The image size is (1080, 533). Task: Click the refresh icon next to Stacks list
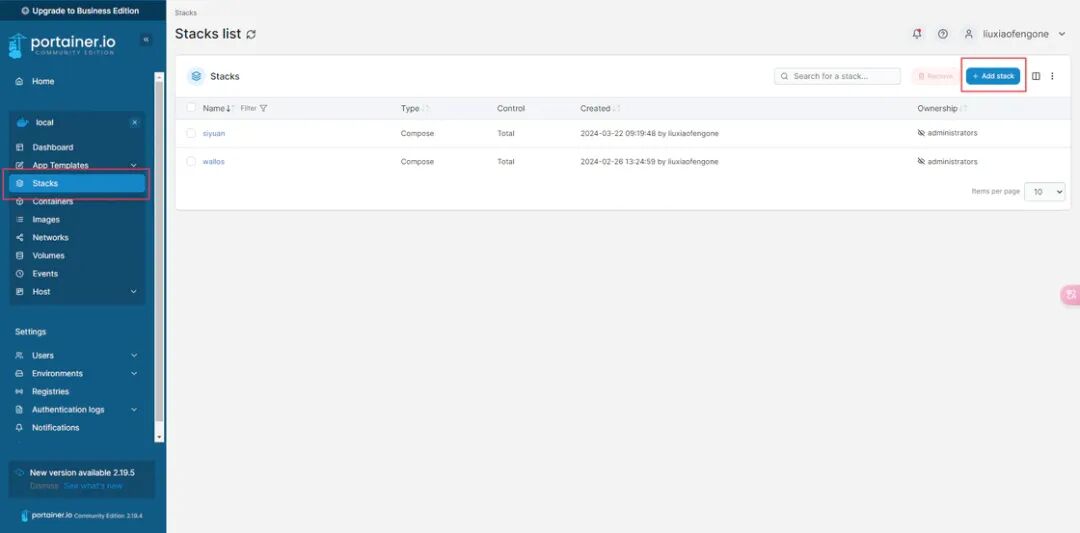[x=251, y=34]
